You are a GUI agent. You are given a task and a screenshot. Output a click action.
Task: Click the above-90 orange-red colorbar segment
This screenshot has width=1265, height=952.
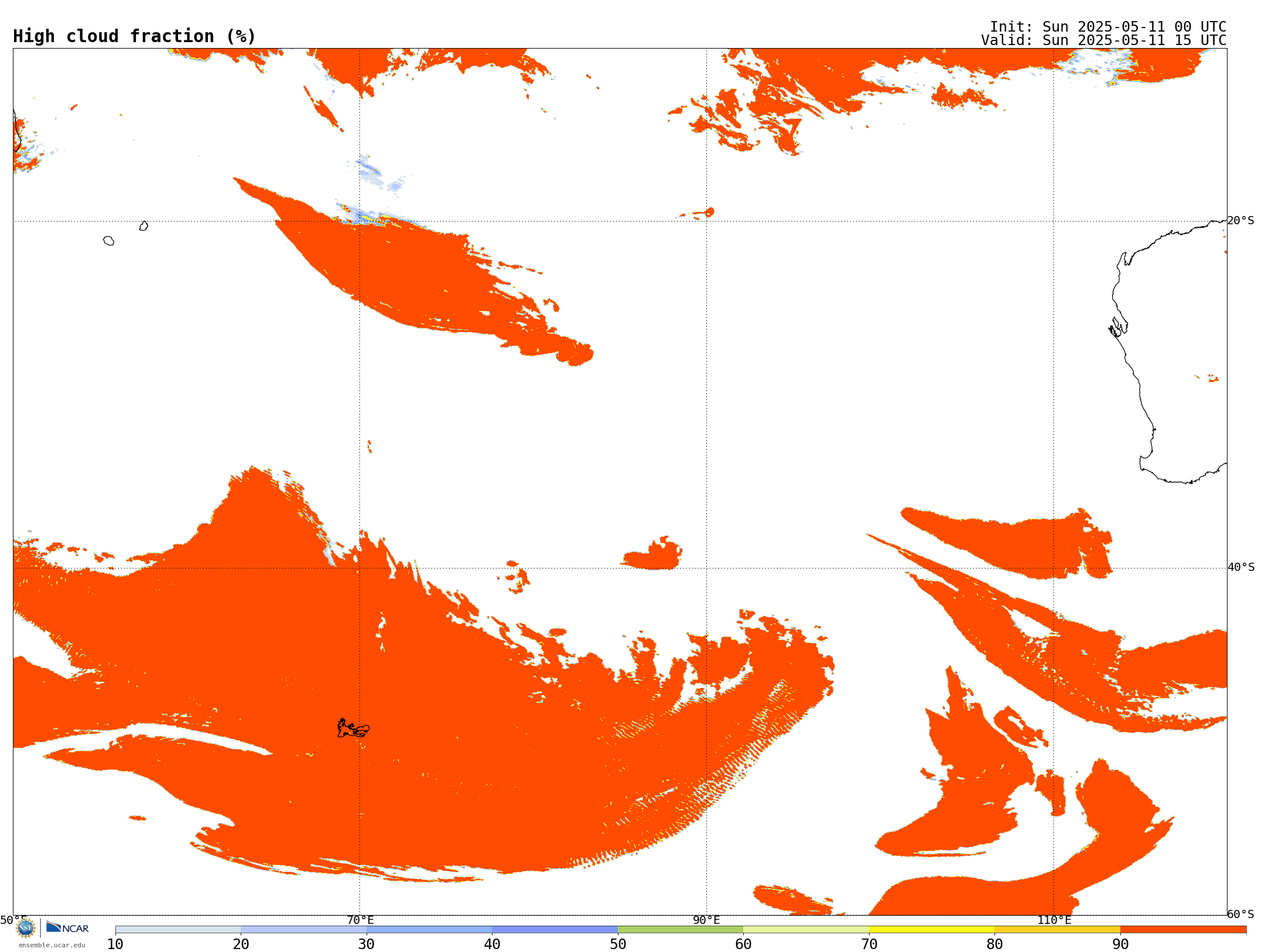(1183, 930)
